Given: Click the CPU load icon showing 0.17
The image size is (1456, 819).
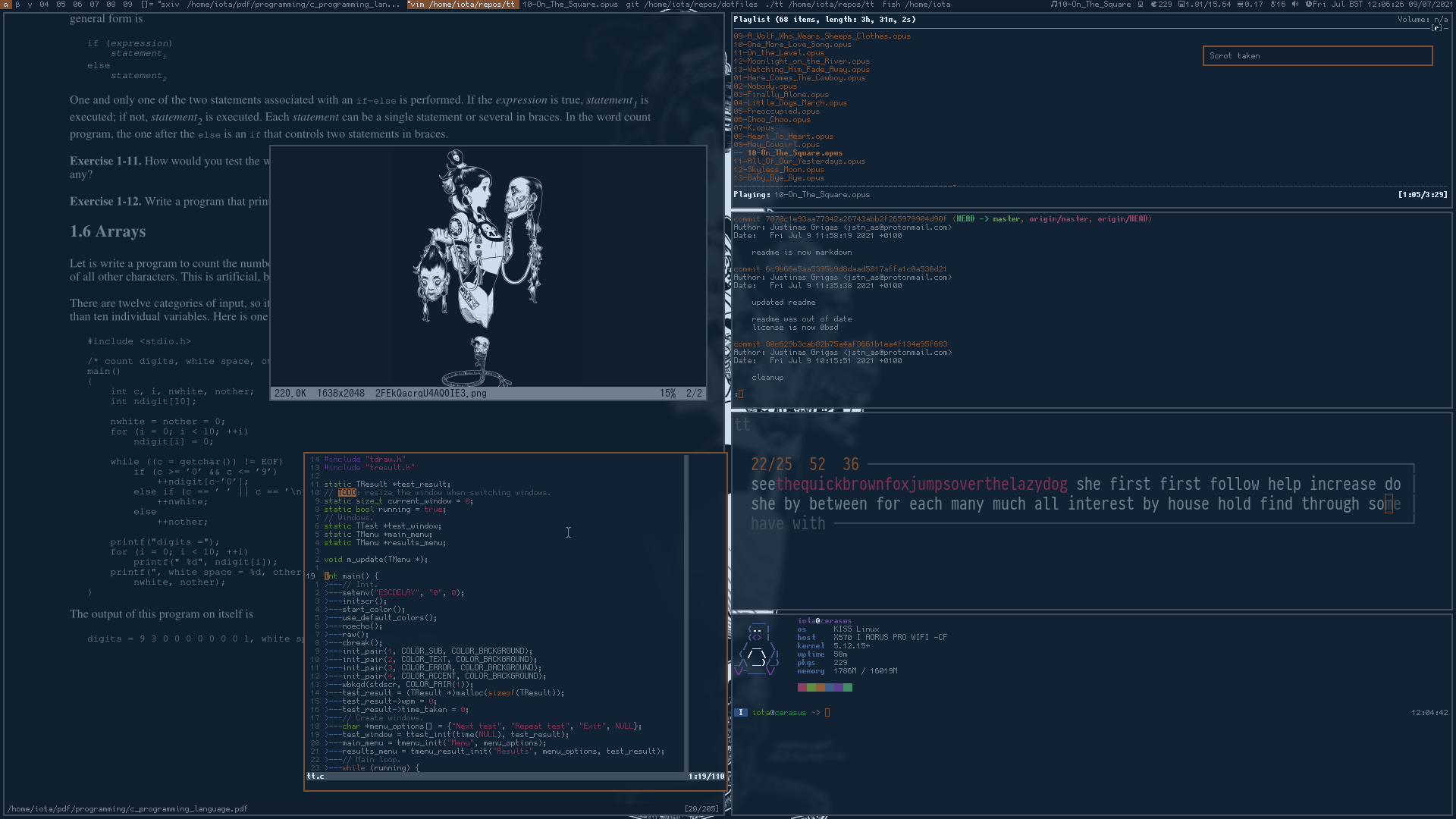Looking at the screenshot, I should coord(1241,5).
